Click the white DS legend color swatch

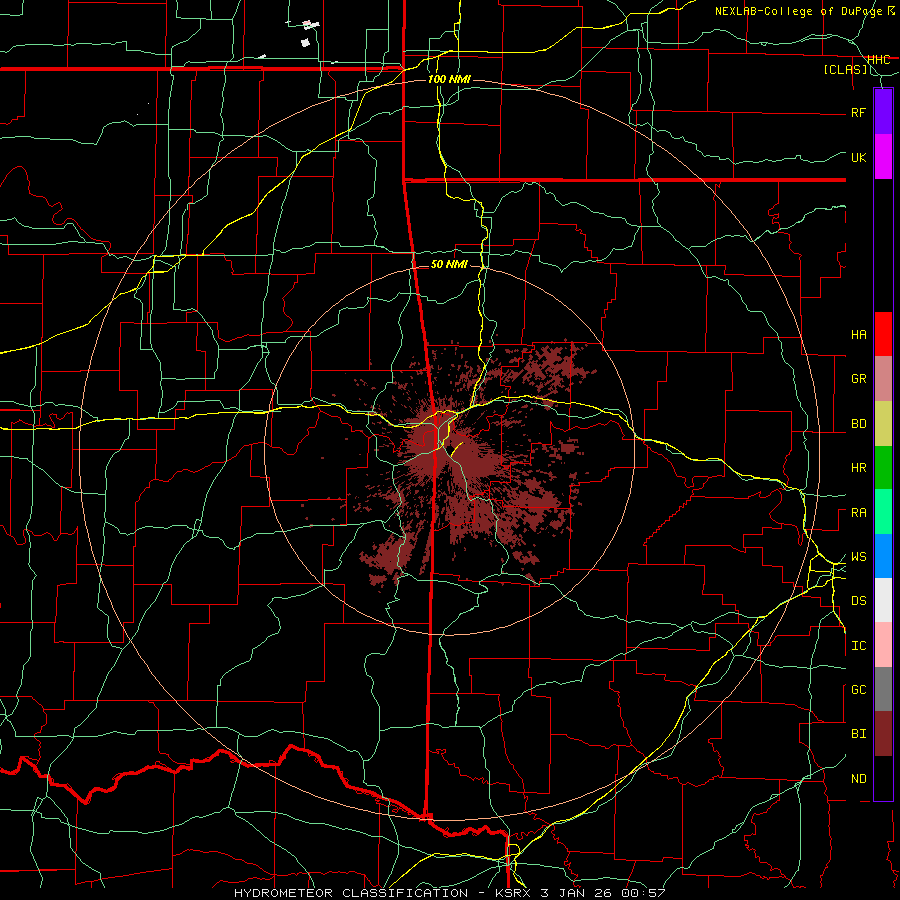click(883, 600)
